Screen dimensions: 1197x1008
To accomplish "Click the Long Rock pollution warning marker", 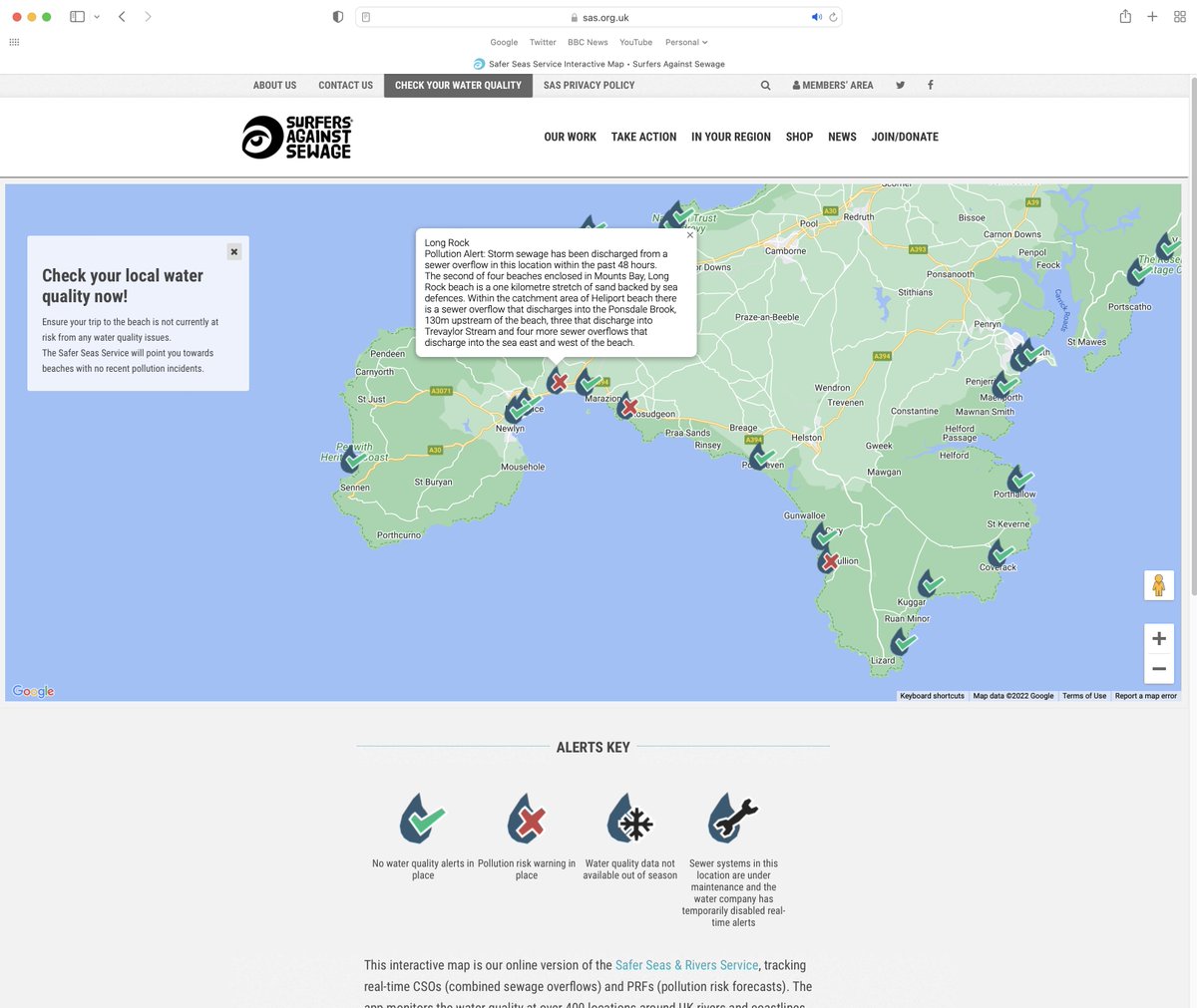I will (x=557, y=381).
